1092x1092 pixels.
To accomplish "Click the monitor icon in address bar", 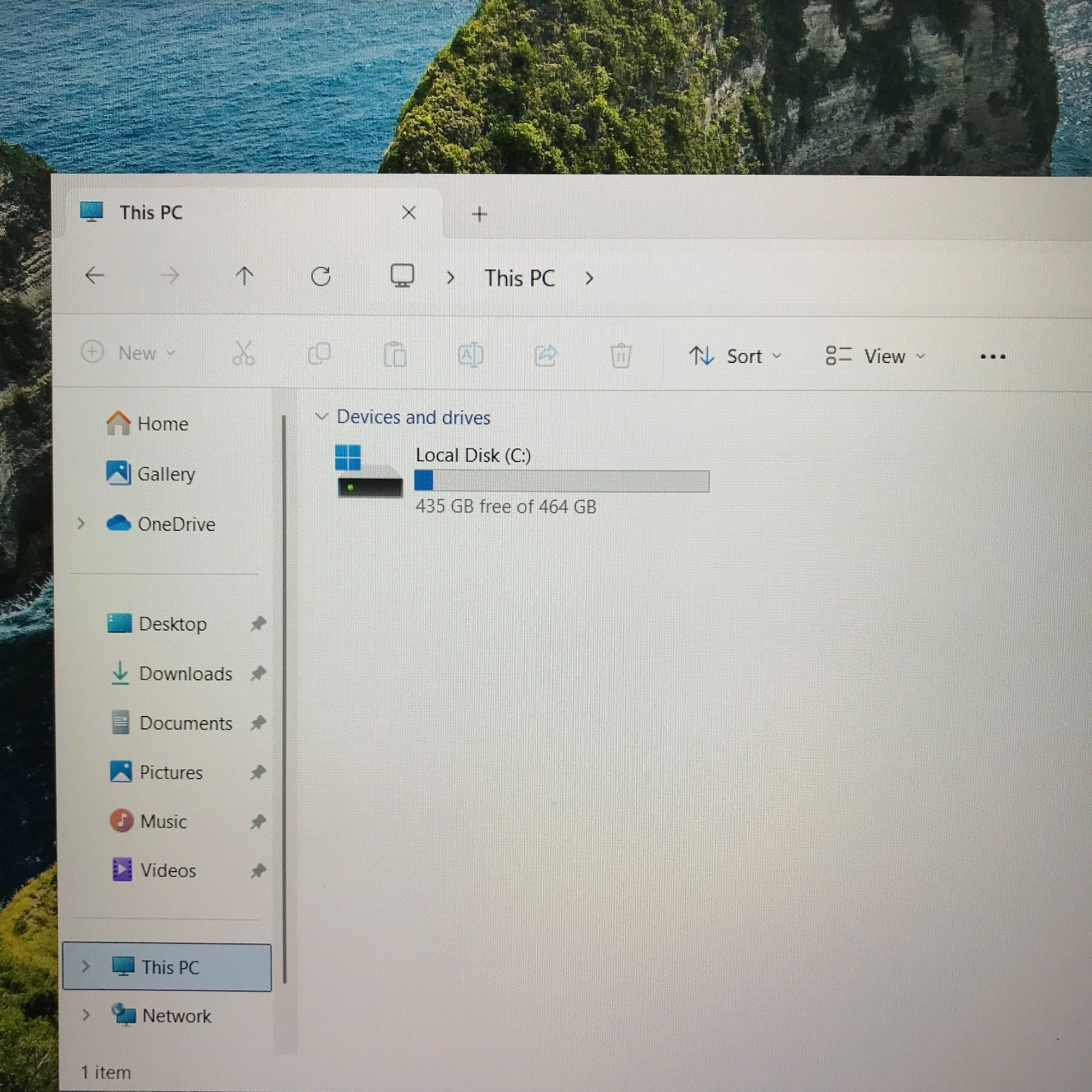I will point(402,276).
